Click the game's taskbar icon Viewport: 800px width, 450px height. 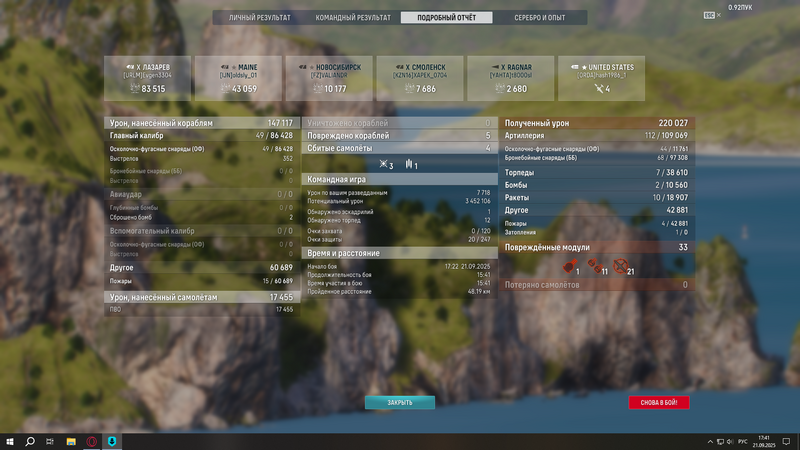click(x=112, y=441)
